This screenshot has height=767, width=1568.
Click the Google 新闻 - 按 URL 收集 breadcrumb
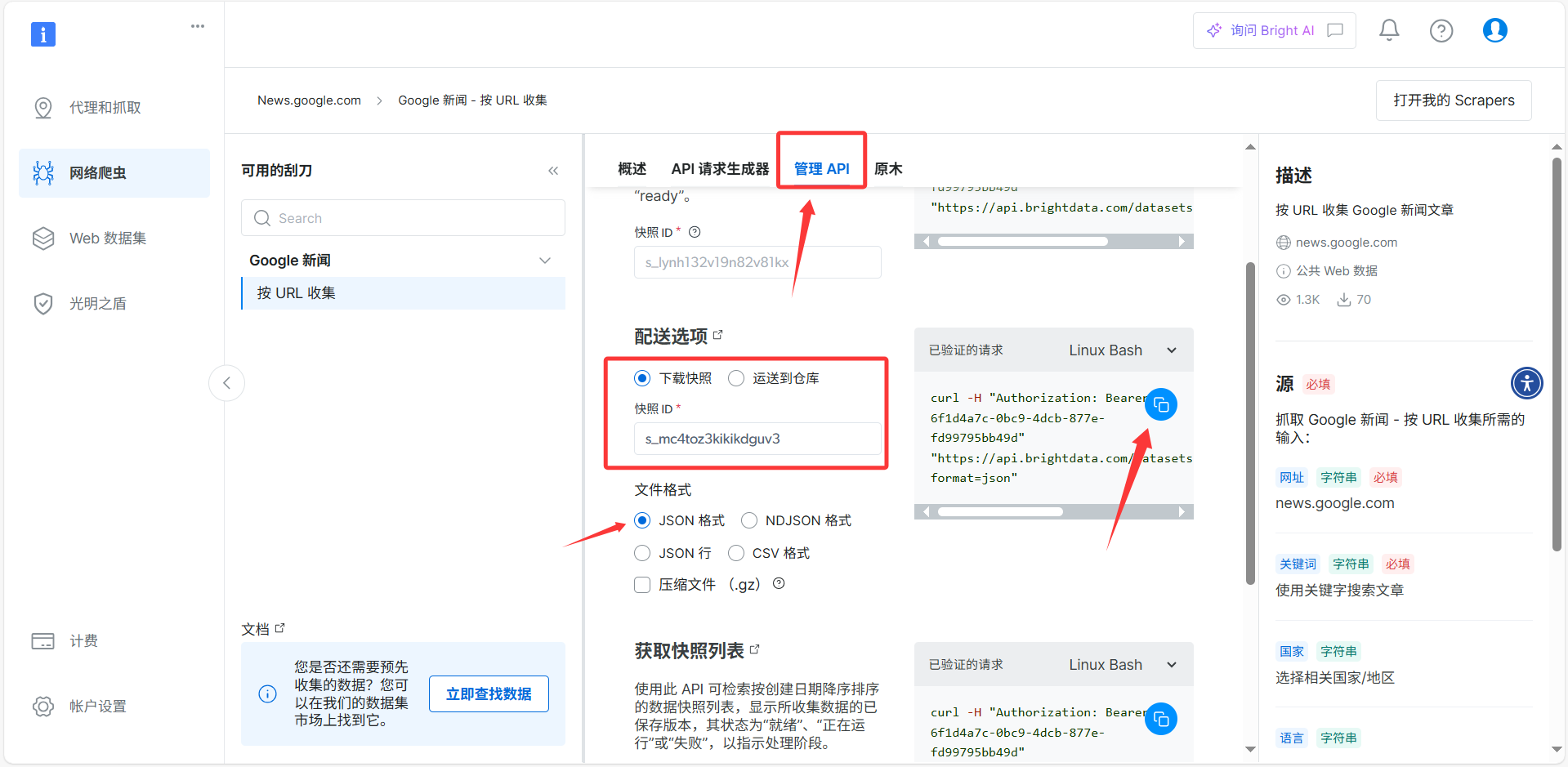click(472, 100)
